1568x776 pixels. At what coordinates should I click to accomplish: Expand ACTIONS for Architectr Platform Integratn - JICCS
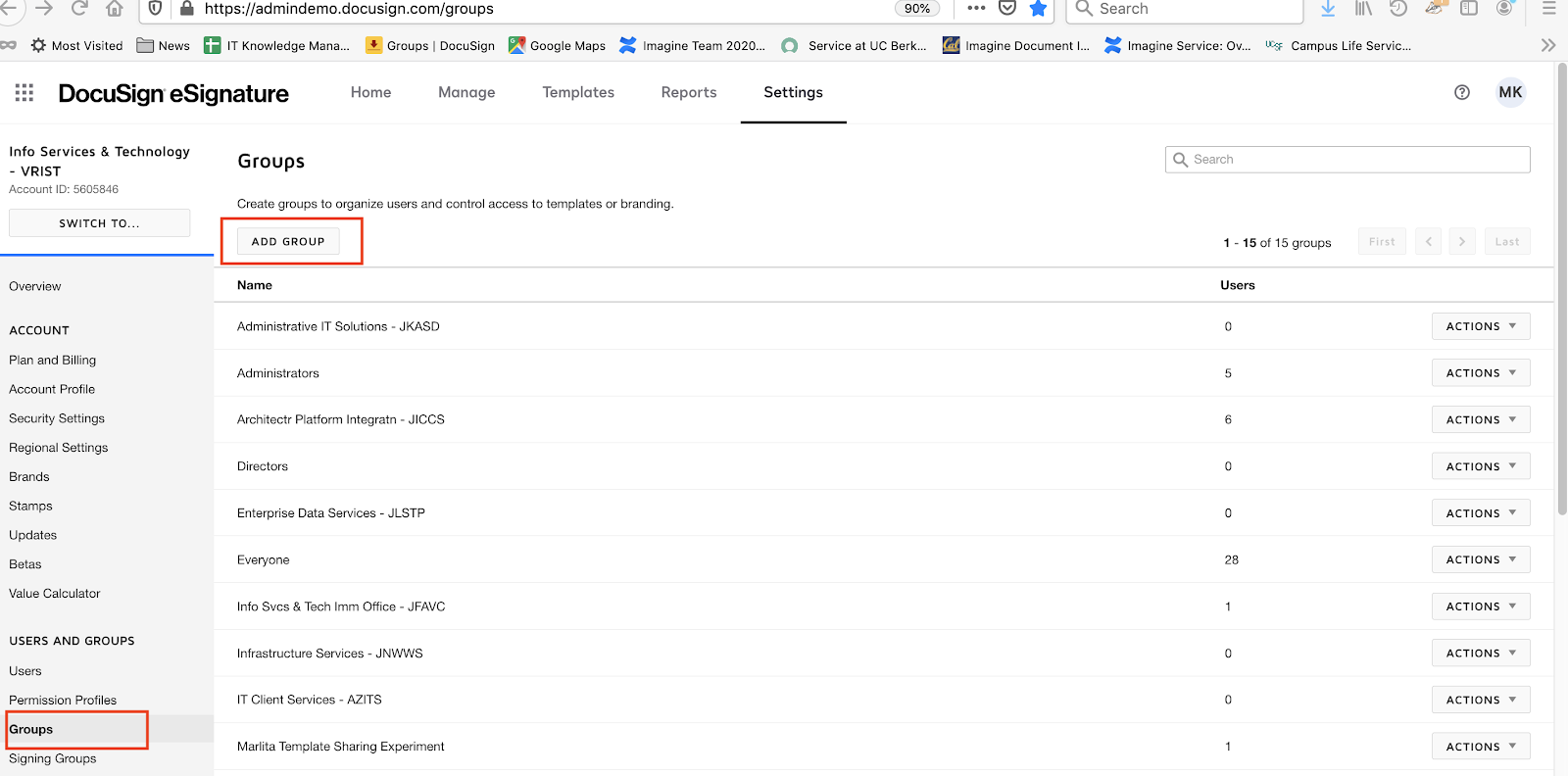coord(1481,419)
